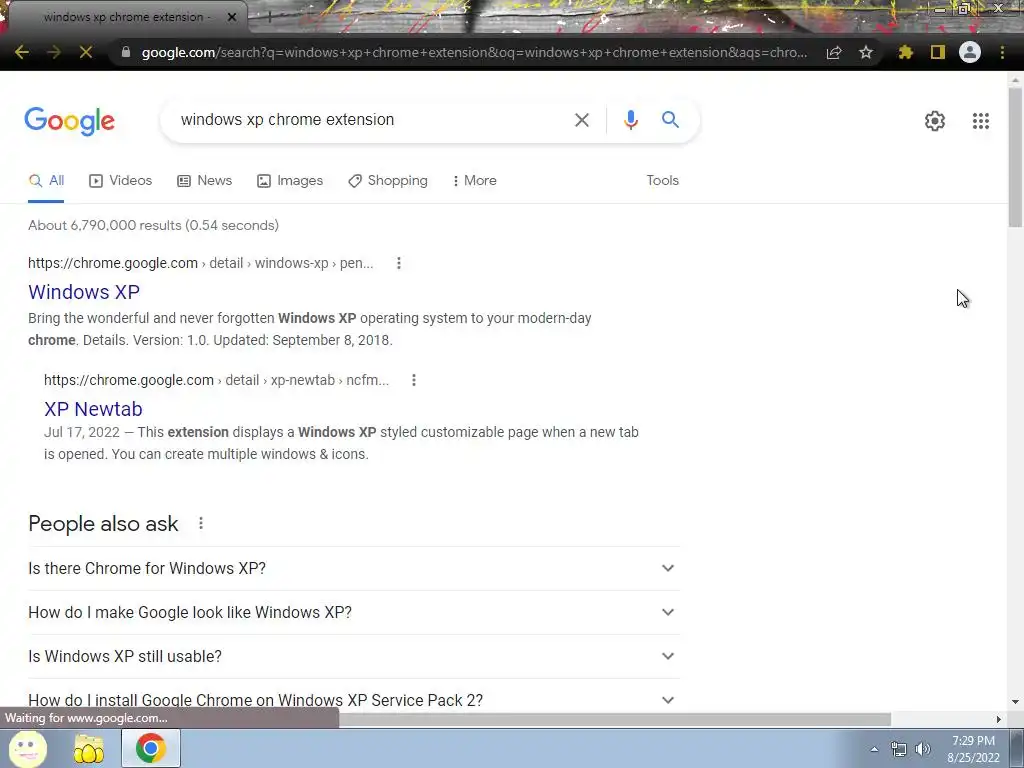Open the Tools options
This screenshot has width=1024, height=768.
[x=662, y=180]
